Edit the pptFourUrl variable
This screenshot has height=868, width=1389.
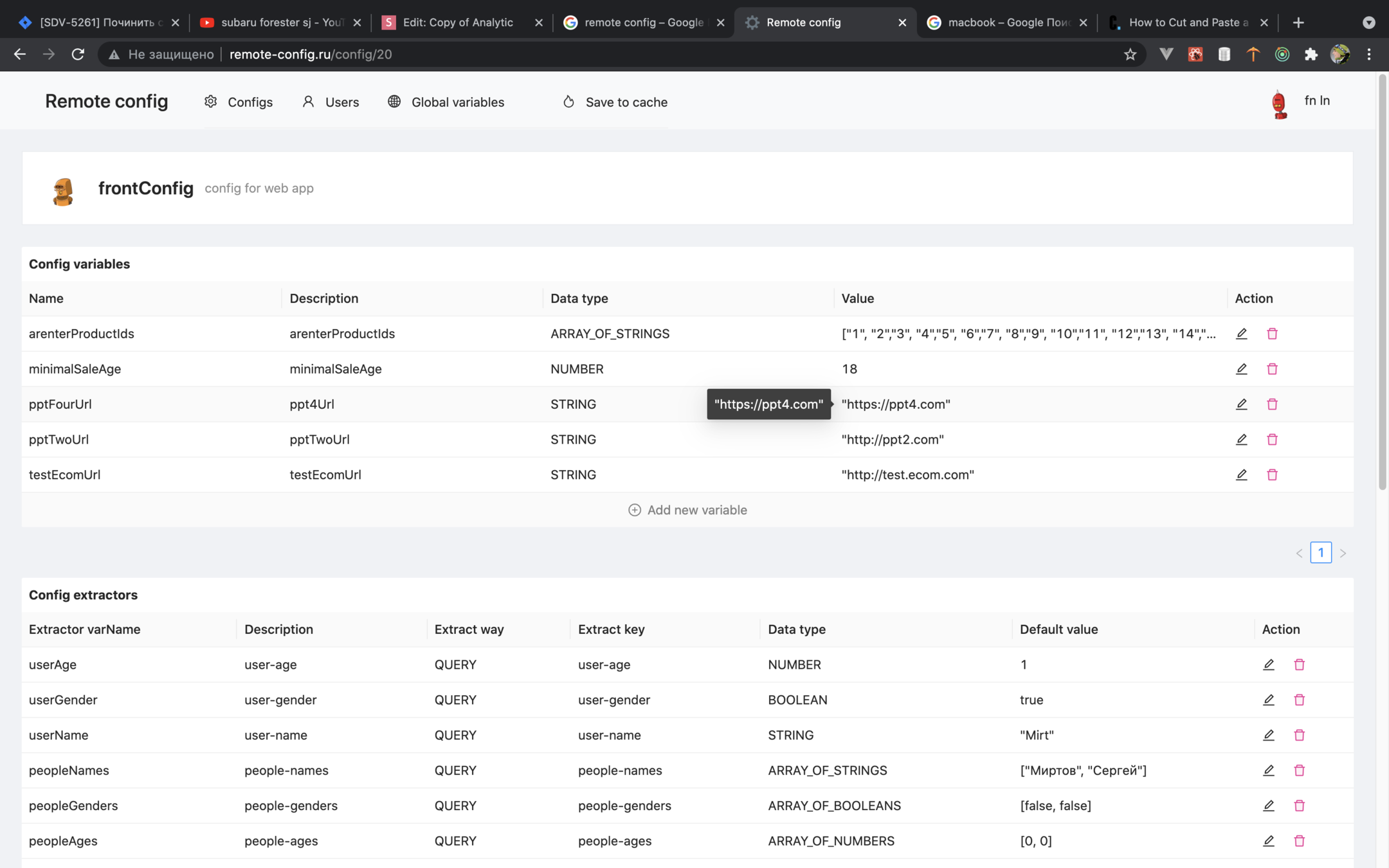[1241, 404]
